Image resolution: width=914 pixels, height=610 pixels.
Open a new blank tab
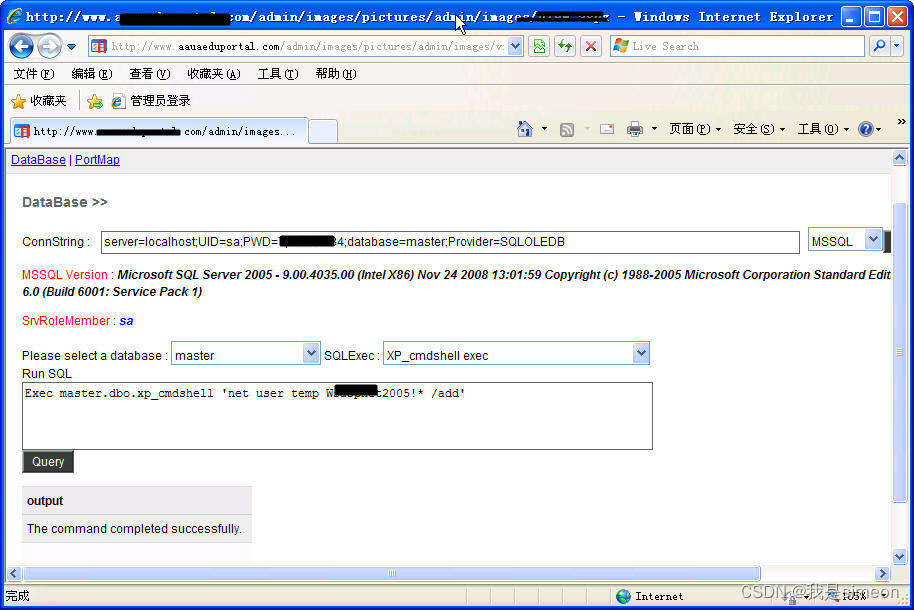coord(322,131)
